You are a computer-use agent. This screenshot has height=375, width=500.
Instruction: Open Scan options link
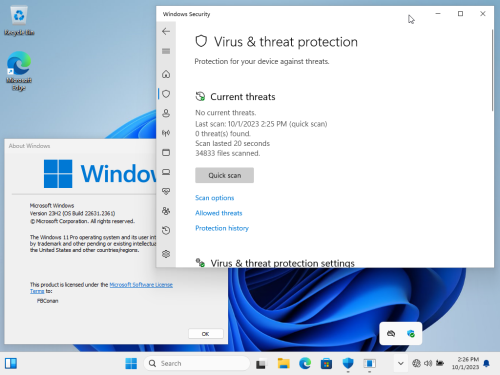point(215,198)
